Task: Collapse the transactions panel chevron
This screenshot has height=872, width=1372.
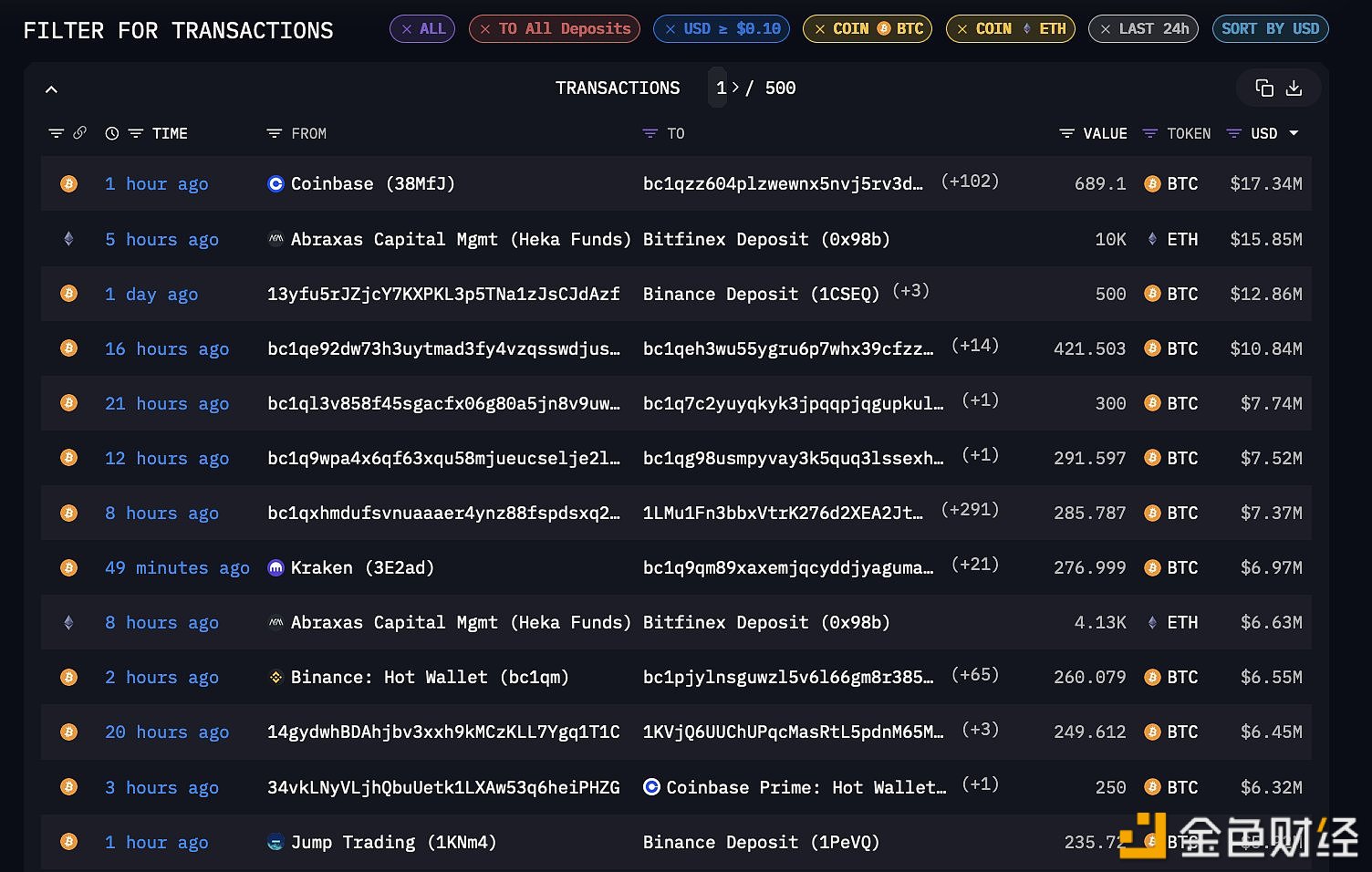Action: [51, 89]
